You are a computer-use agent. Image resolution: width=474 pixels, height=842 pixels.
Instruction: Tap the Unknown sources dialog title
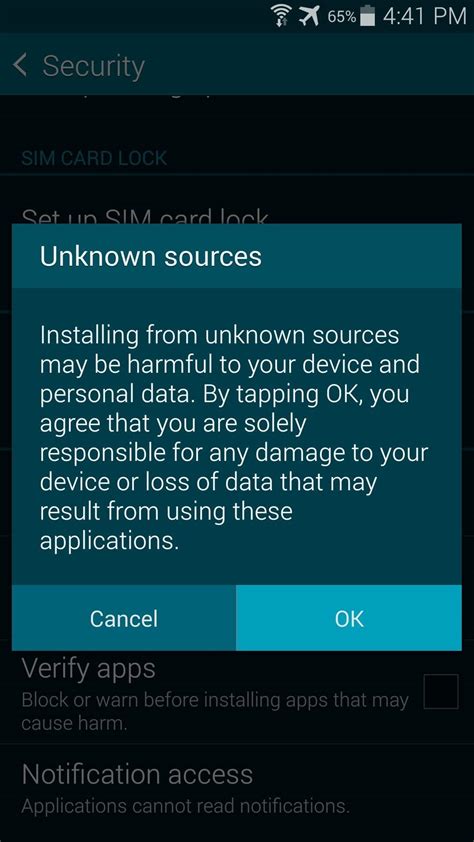(151, 256)
